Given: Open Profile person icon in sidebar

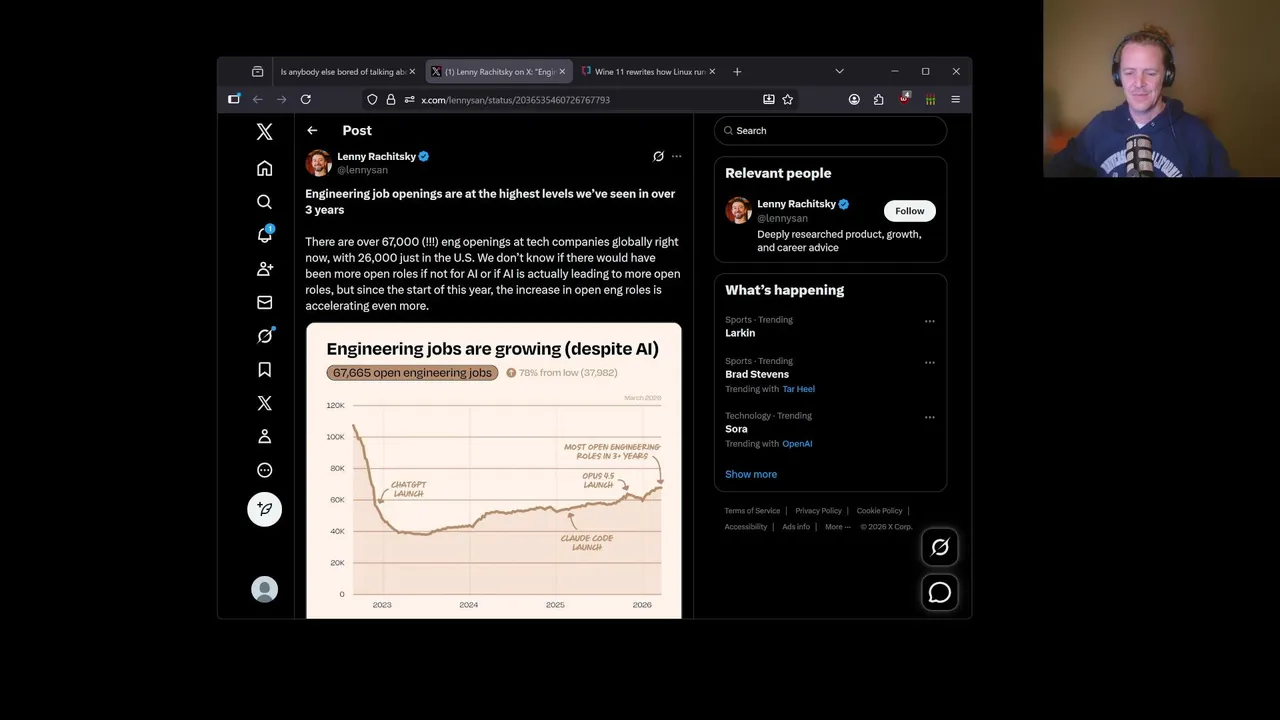Looking at the screenshot, I should tap(264, 437).
